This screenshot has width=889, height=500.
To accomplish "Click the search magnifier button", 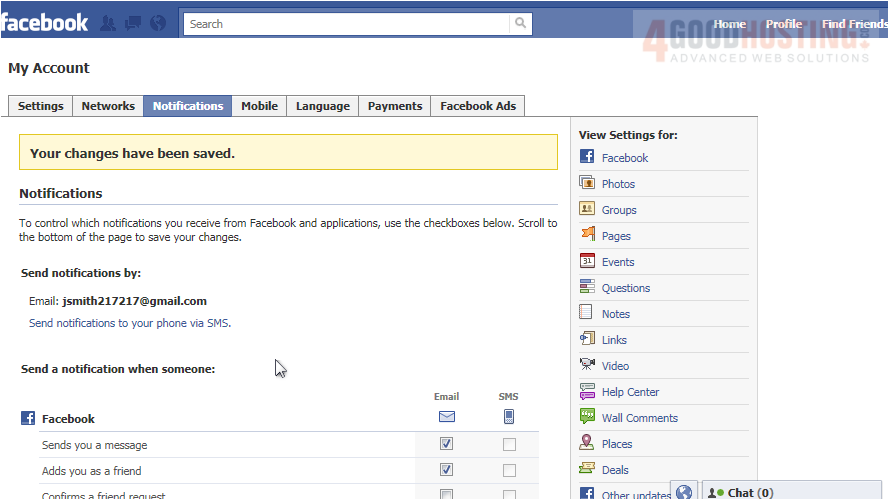I will pyautogui.click(x=521, y=24).
